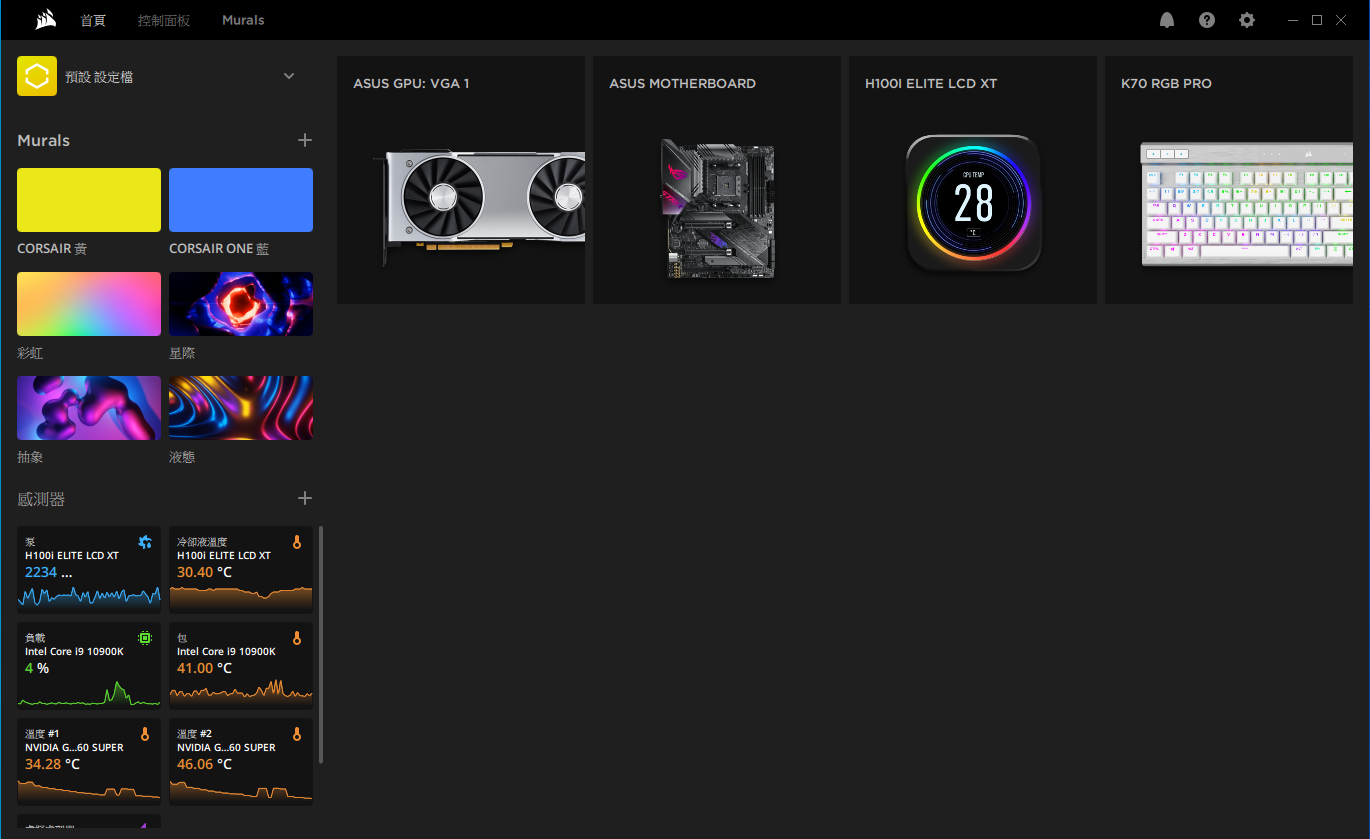The height and width of the screenshot is (839, 1370).
Task: Click the 34.28 °C GPU temperature value
Action: [52, 765]
